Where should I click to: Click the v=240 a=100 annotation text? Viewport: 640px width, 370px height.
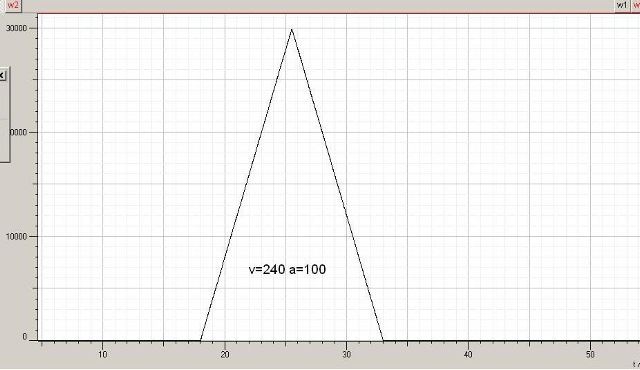287,269
